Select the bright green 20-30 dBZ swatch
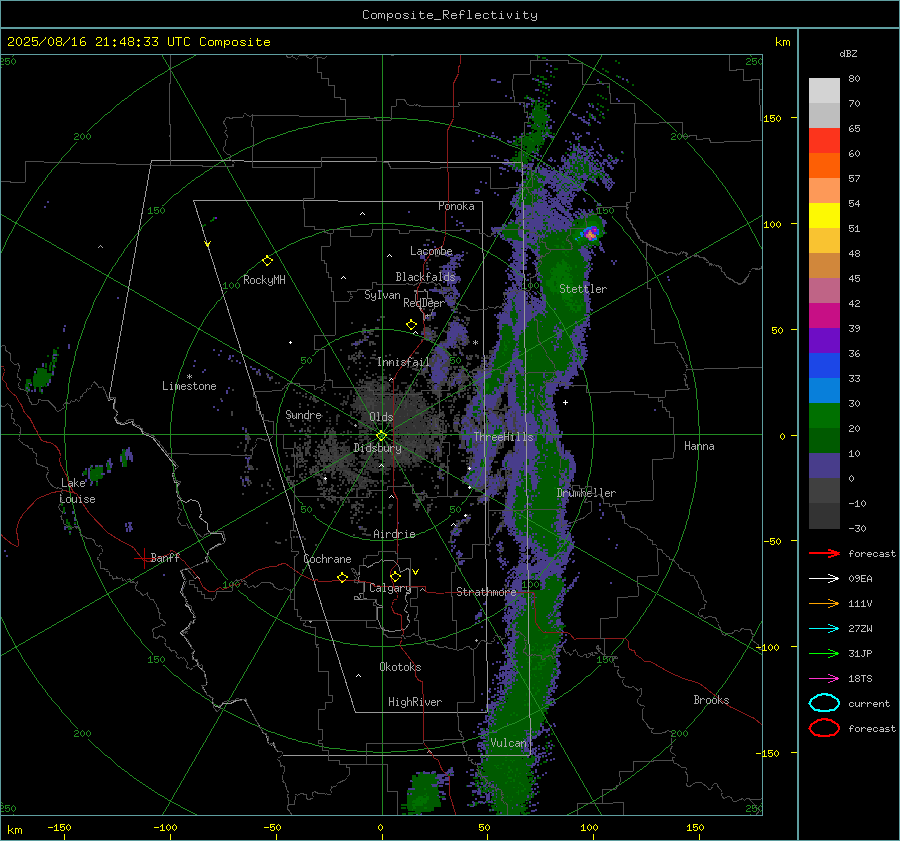This screenshot has width=900, height=841. pos(824,416)
